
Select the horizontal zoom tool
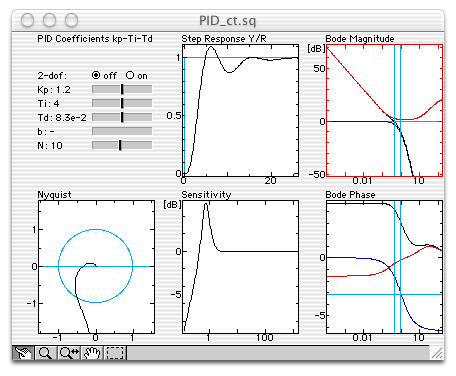point(69,353)
